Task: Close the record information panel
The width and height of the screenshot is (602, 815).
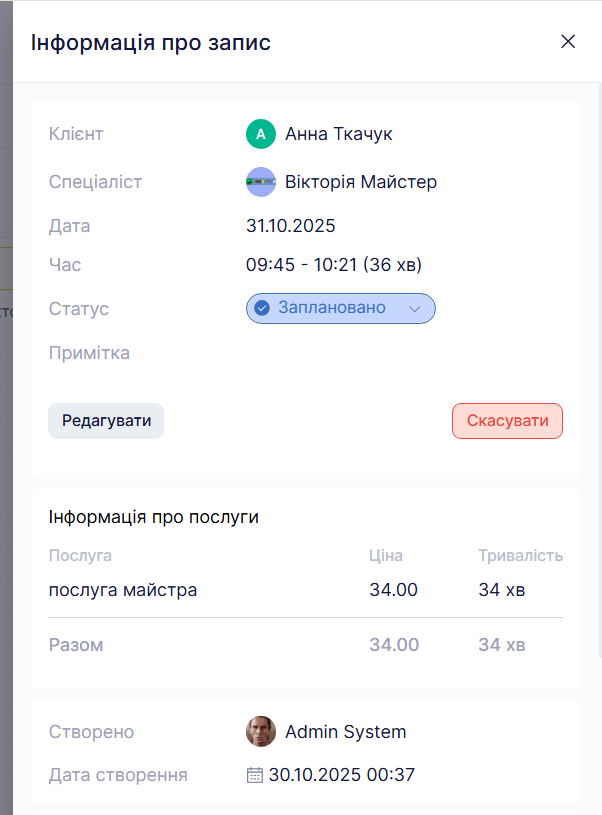Action: (568, 42)
